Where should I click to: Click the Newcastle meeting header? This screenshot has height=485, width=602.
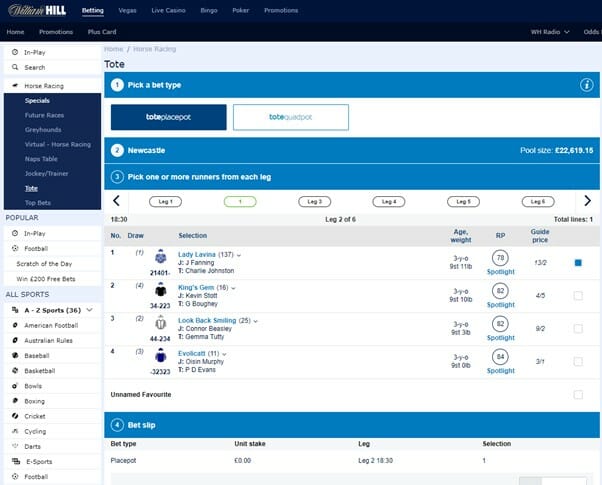[352, 151]
